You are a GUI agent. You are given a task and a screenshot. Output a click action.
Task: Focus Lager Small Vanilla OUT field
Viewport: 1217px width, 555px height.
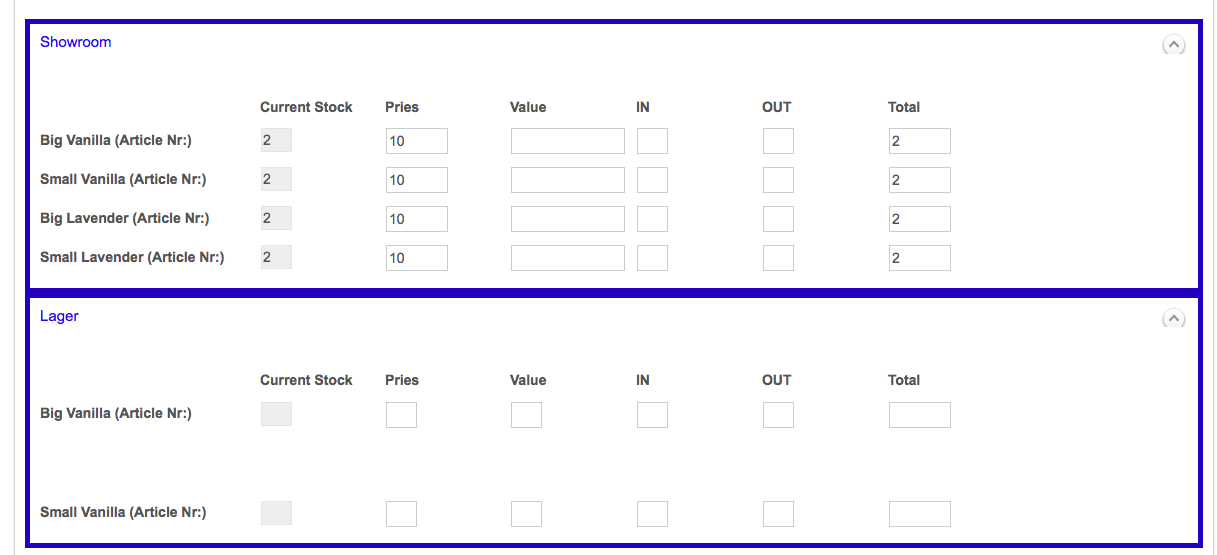[778, 514]
